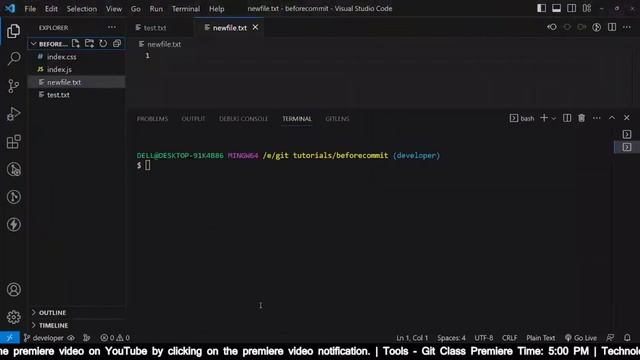640x360 pixels.
Task: Switch to the PROBLEMS panel tab
Action: tap(152, 119)
